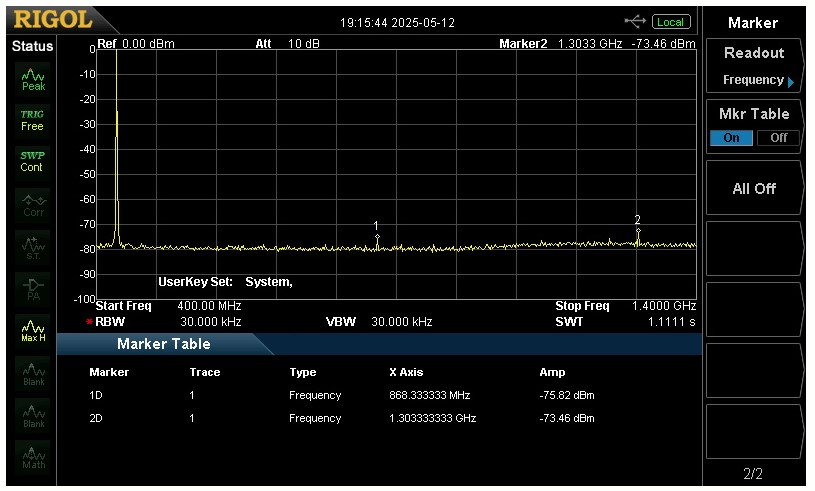Turn the Mkr Table On
The width and height of the screenshot is (815, 491).
click(731, 138)
